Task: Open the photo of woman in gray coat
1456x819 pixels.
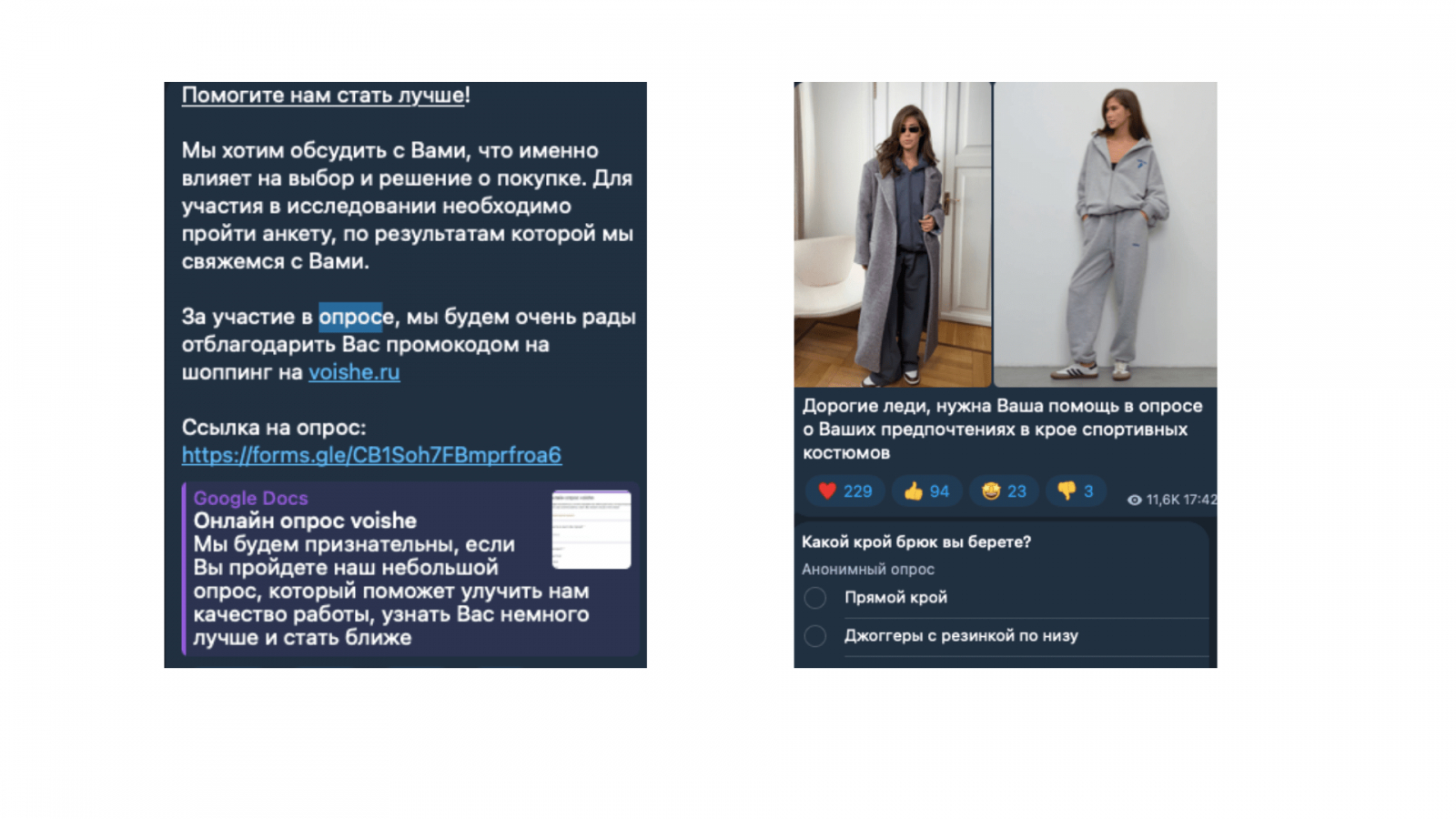Action: [893, 235]
